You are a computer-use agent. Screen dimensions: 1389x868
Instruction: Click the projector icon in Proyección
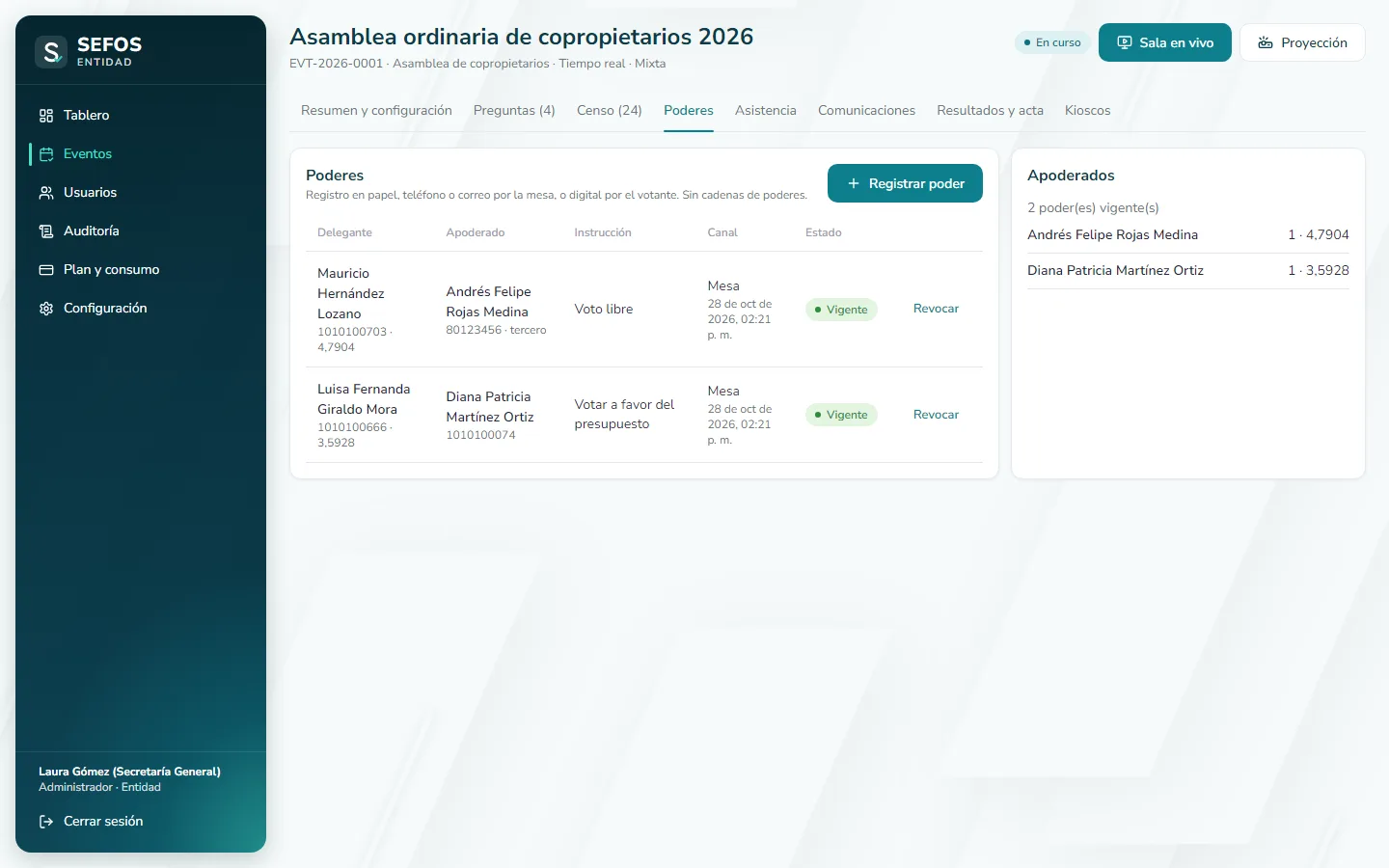click(1266, 42)
